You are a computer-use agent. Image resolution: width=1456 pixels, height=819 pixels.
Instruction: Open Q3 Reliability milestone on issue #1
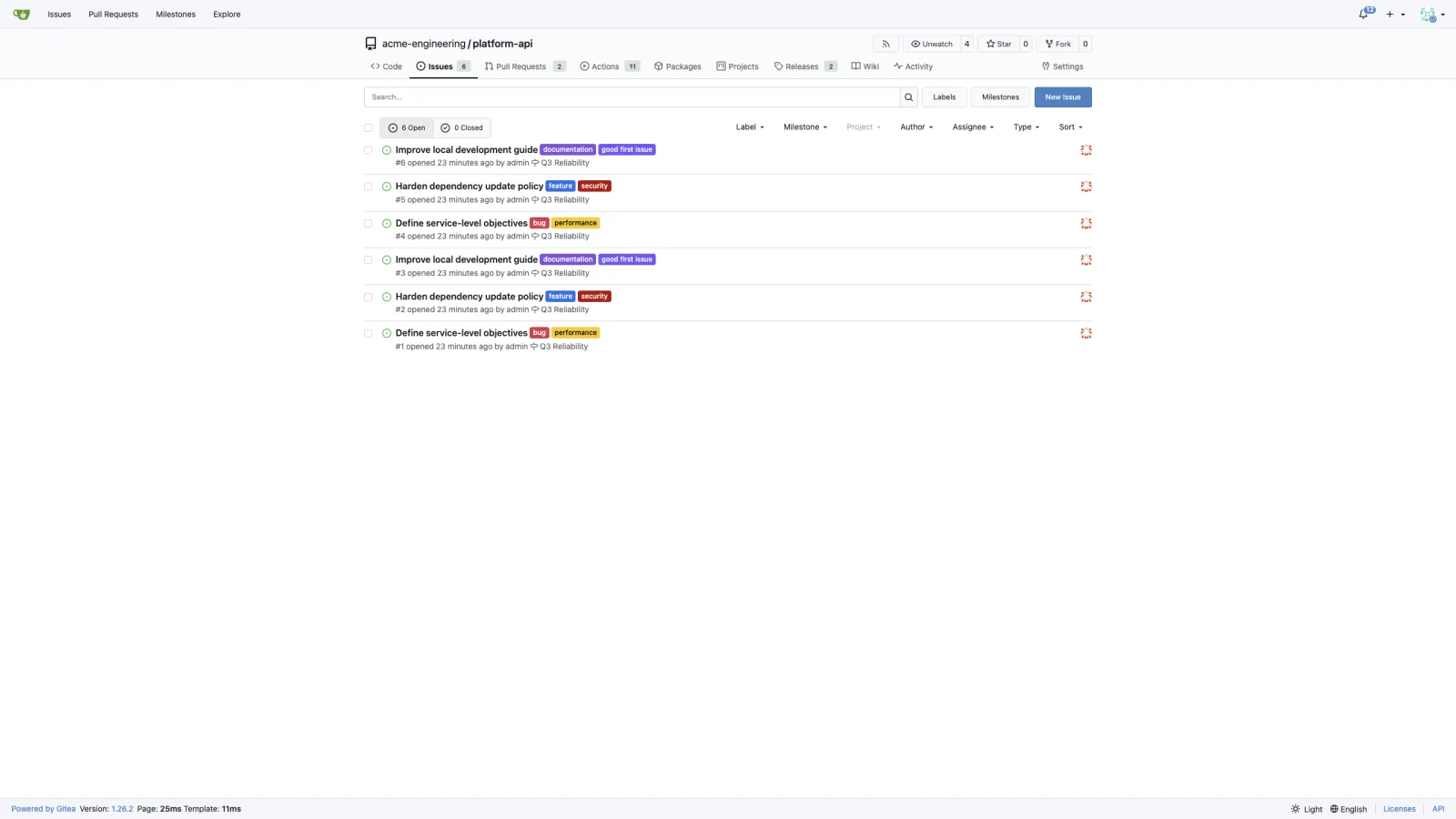[x=560, y=347]
